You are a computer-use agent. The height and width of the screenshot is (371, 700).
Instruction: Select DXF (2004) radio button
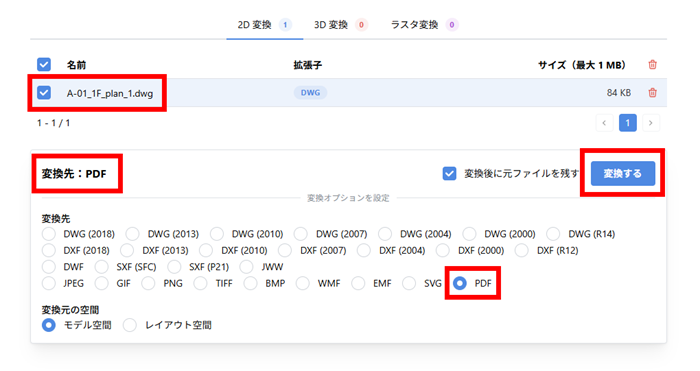(364, 250)
